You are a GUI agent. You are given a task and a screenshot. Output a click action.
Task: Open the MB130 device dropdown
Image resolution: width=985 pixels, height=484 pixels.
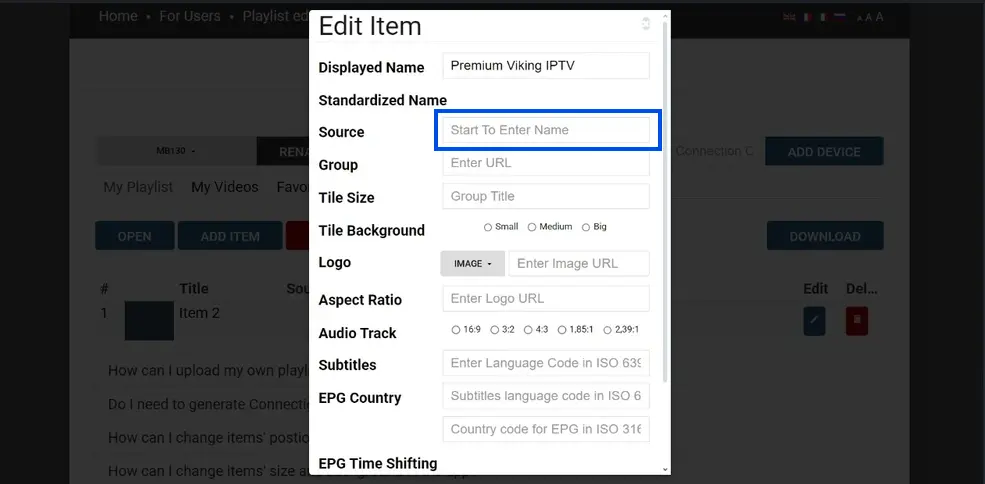175,151
